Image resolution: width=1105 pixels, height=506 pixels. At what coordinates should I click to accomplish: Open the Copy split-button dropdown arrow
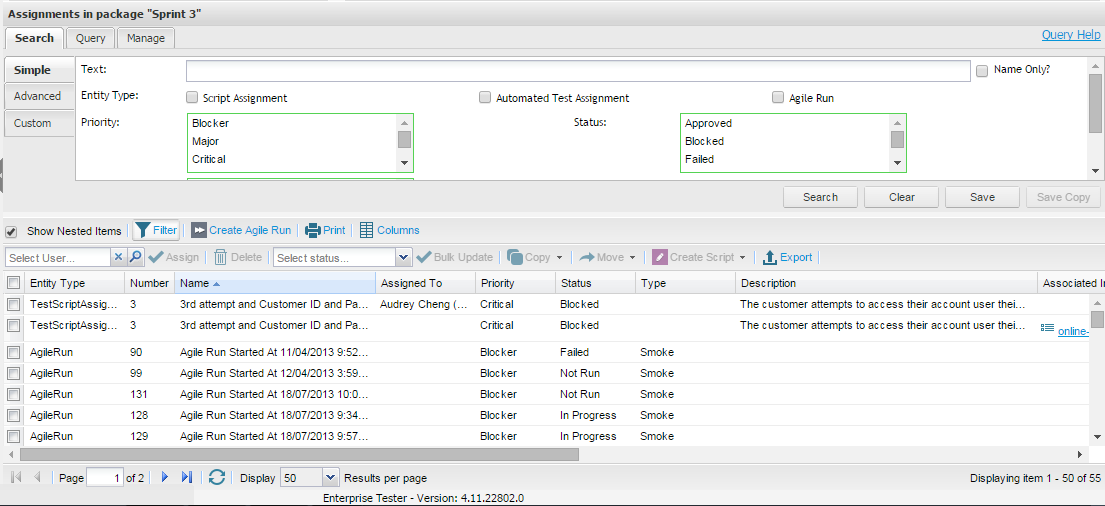(559, 257)
